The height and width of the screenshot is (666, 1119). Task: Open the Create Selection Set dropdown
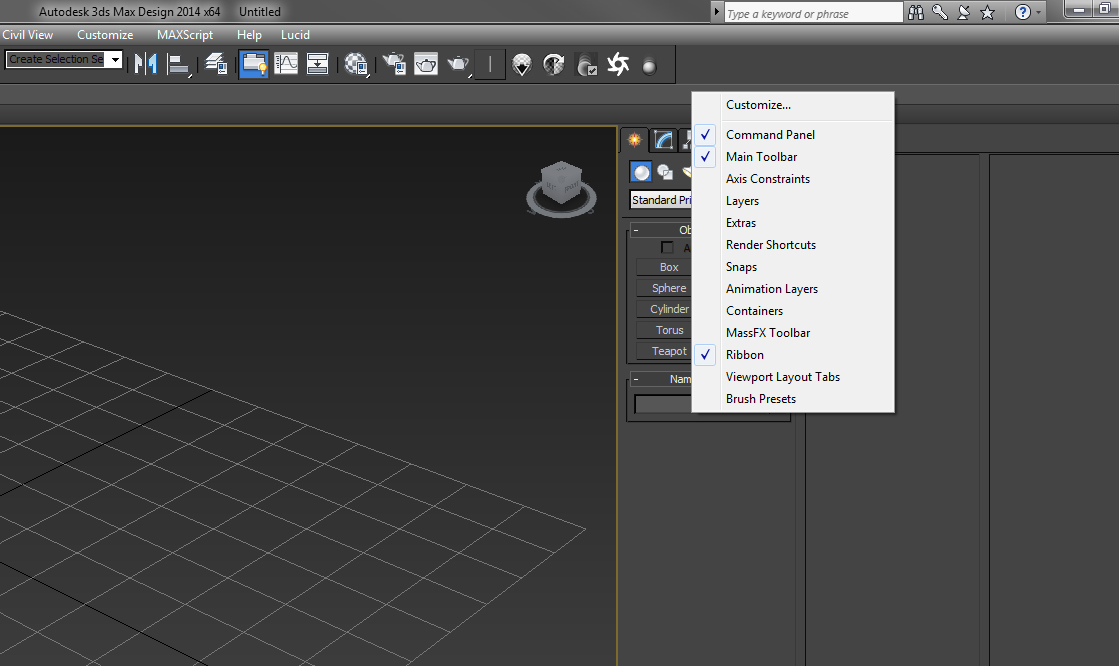pyautogui.click(x=115, y=60)
